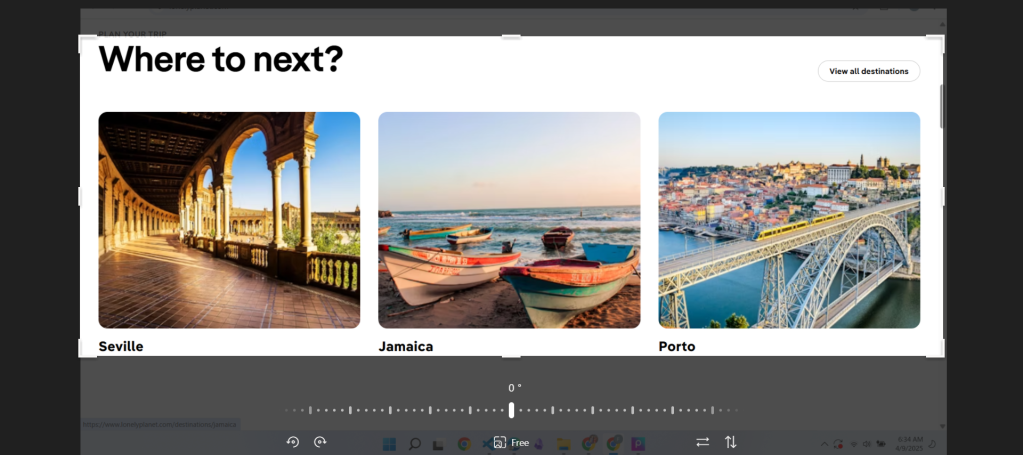Viewport: 1023px width, 455px height.
Task: Click the right-edge middle crop handle
Action: pyautogui.click(x=943, y=196)
